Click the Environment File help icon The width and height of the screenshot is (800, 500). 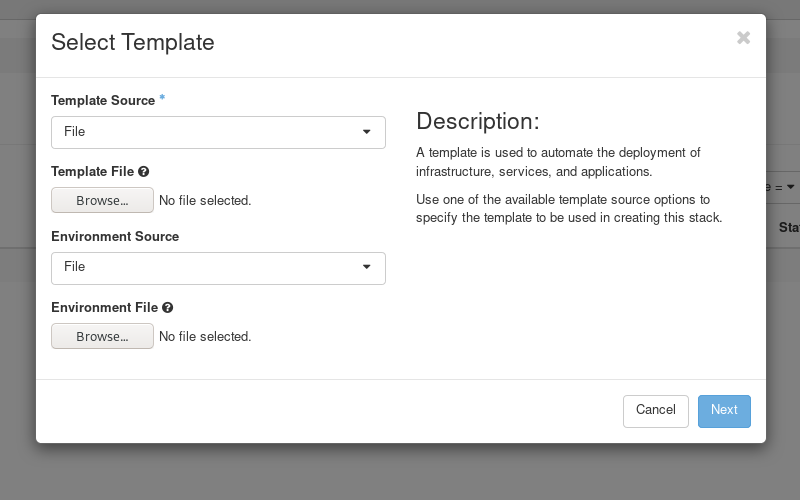coord(168,308)
